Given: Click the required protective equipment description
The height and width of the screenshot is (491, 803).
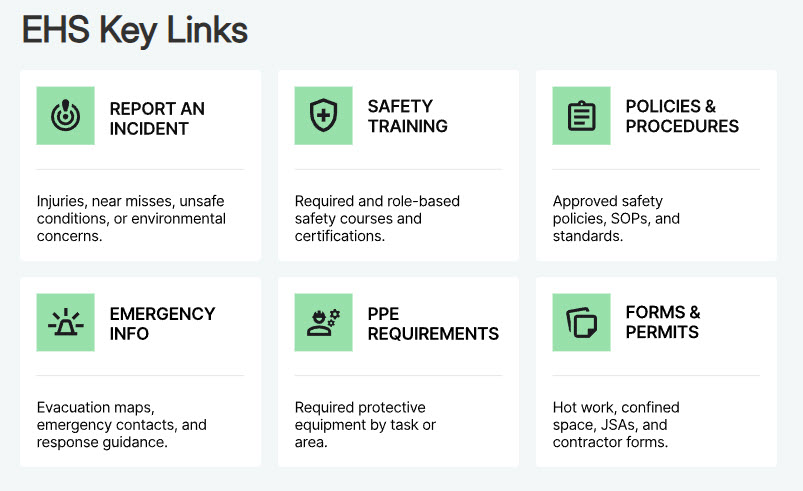Looking at the screenshot, I should [365, 424].
